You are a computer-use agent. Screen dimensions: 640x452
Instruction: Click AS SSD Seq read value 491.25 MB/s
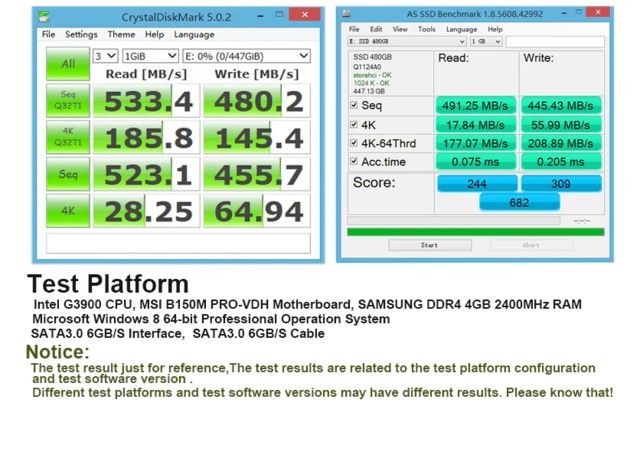click(476, 106)
